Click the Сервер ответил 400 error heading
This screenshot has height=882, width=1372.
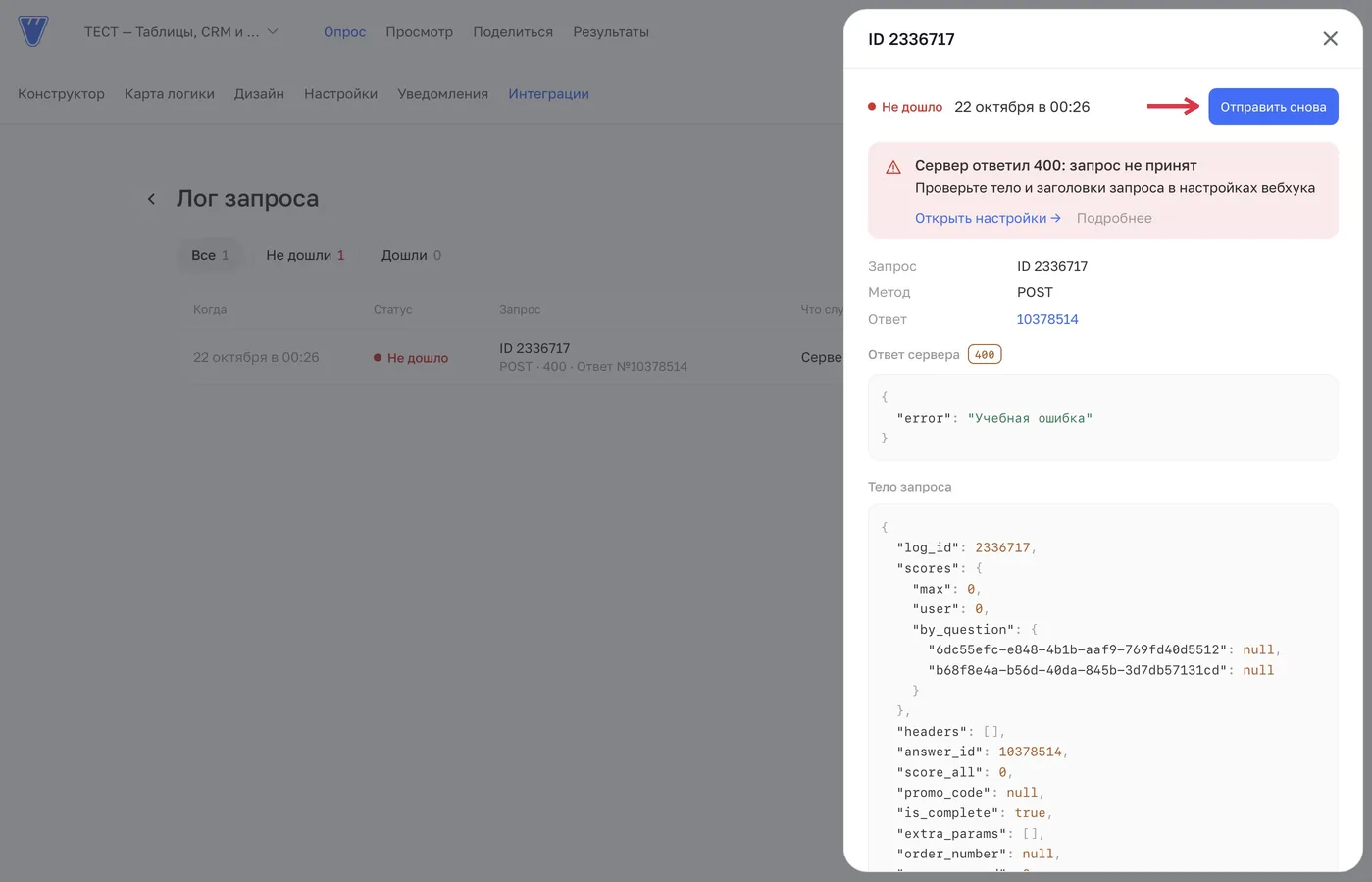coord(1055,165)
